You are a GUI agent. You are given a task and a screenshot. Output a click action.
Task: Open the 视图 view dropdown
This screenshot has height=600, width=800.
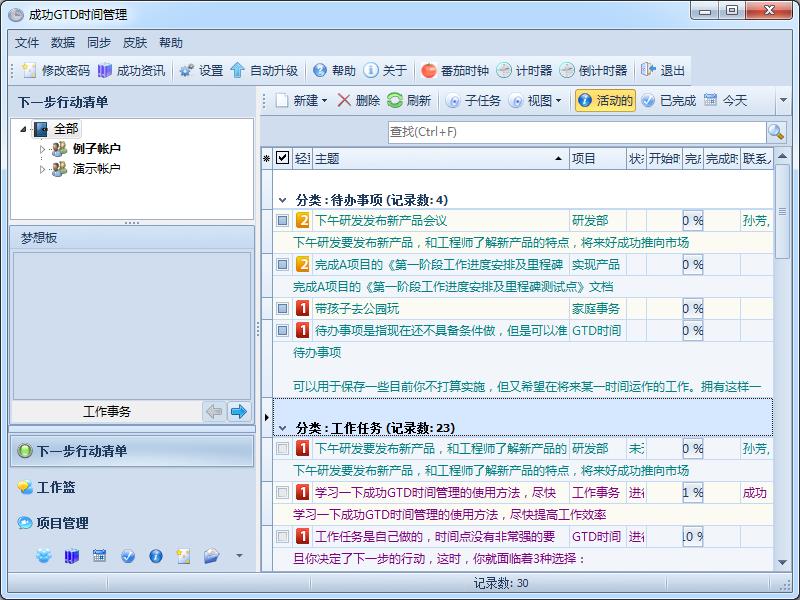535,101
